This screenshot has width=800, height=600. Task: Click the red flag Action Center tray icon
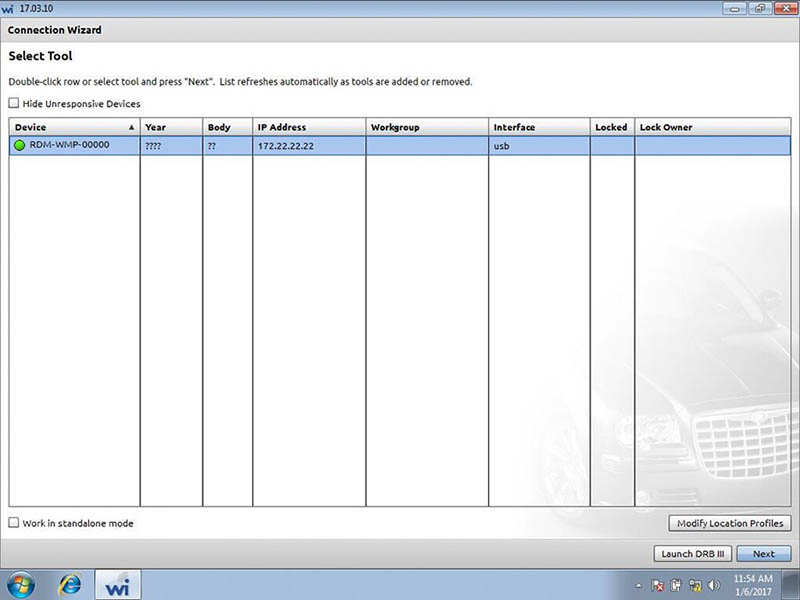point(658,585)
